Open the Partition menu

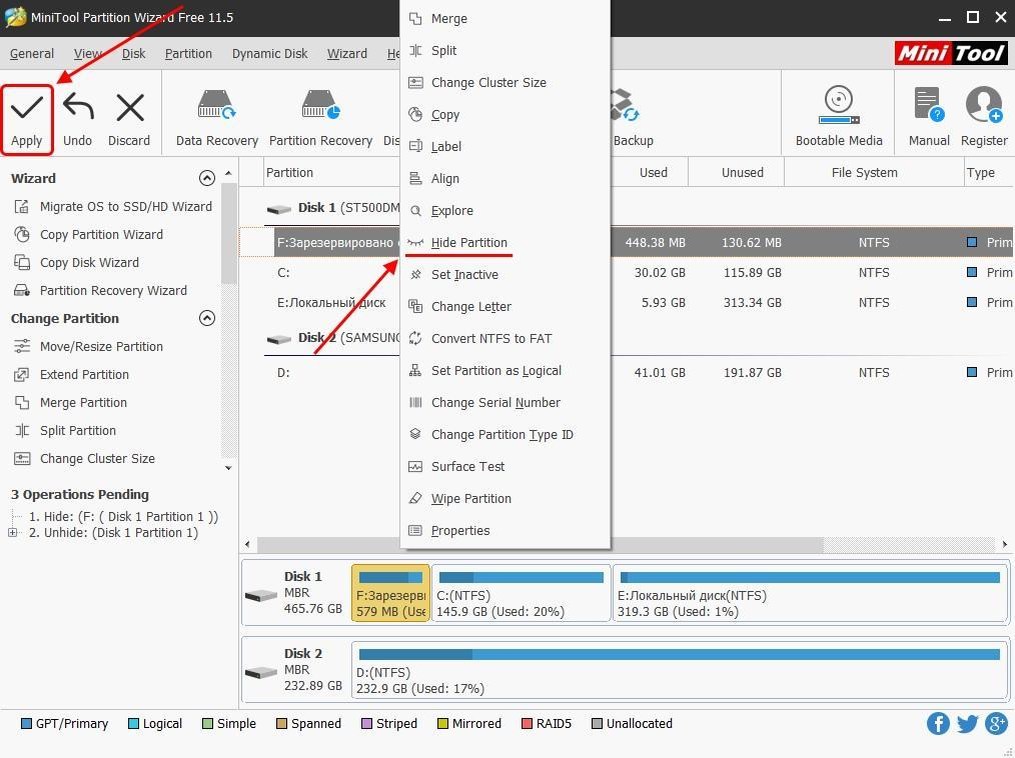click(188, 54)
